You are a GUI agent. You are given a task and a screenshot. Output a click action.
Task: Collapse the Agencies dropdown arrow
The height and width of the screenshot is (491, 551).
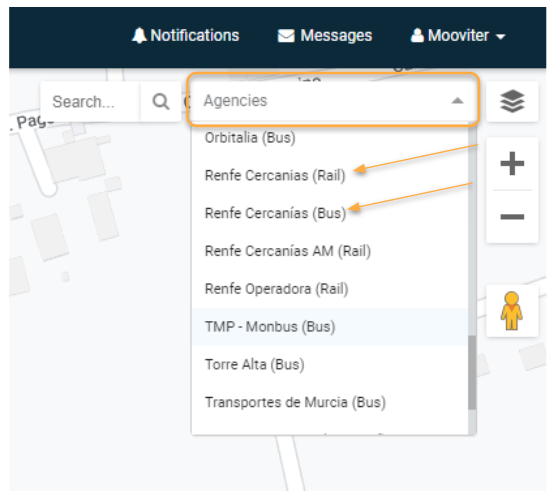pos(457,101)
